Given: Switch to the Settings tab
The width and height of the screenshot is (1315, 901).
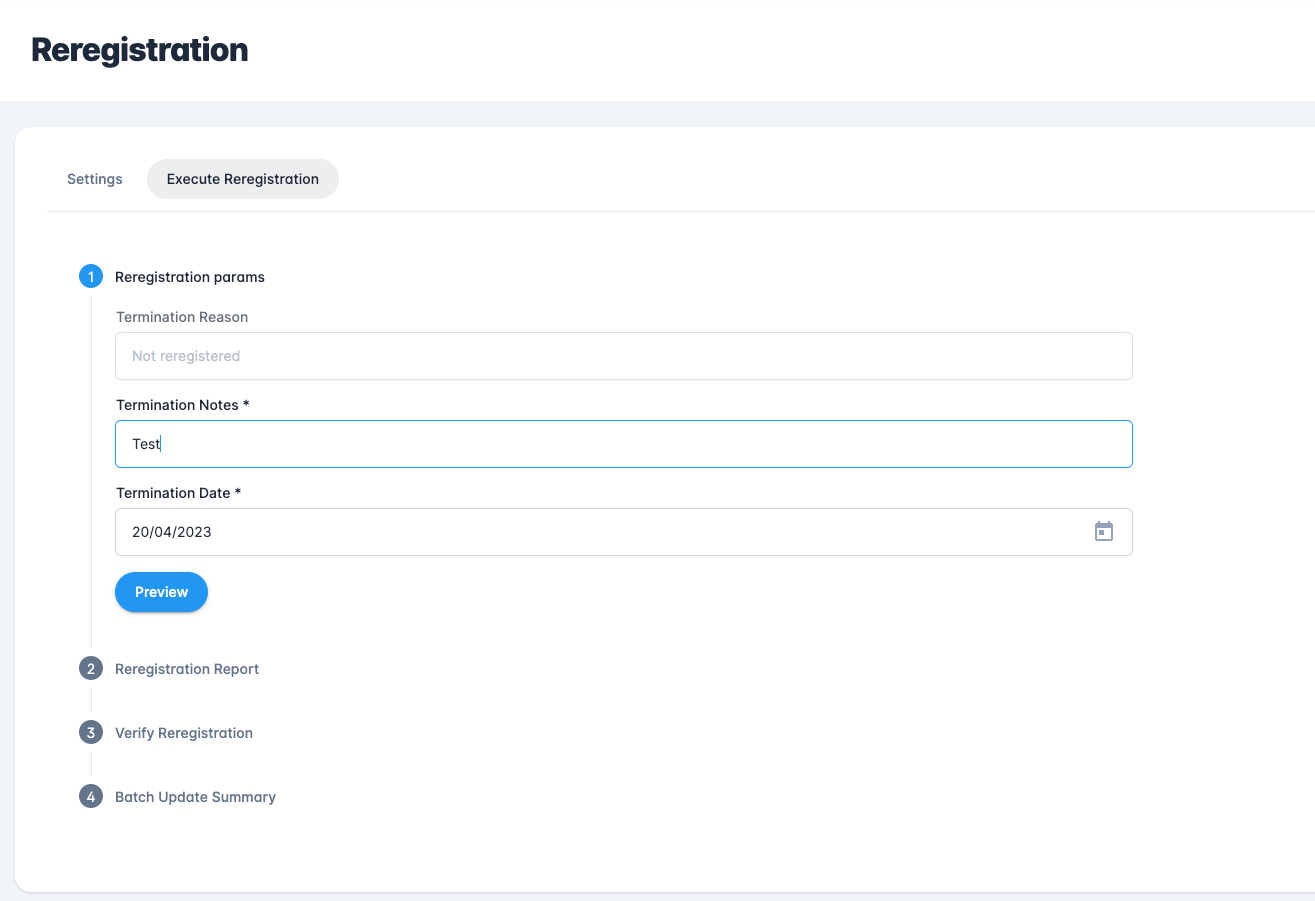Looking at the screenshot, I should pyautogui.click(x=95, y=179).
